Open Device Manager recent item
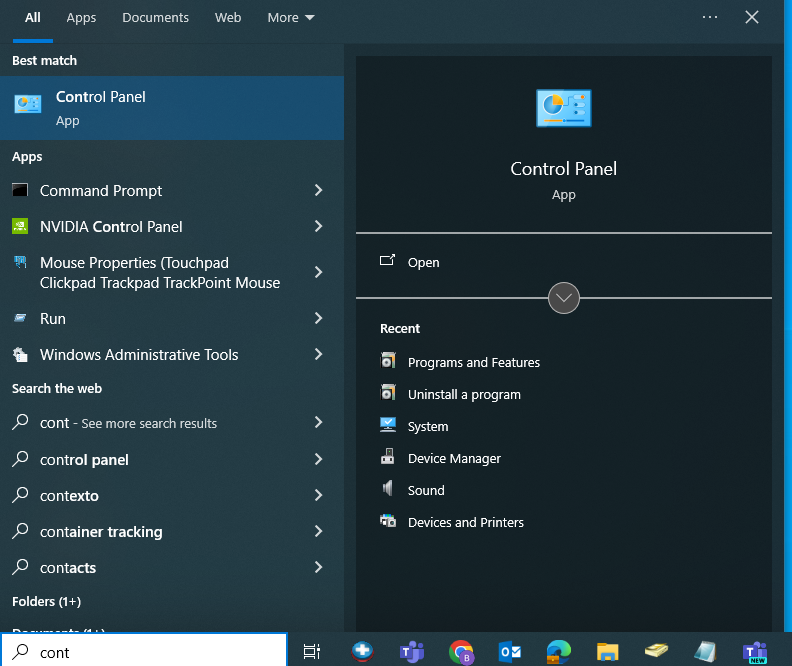Screen dimensions: 792x666 pos(454,458)
